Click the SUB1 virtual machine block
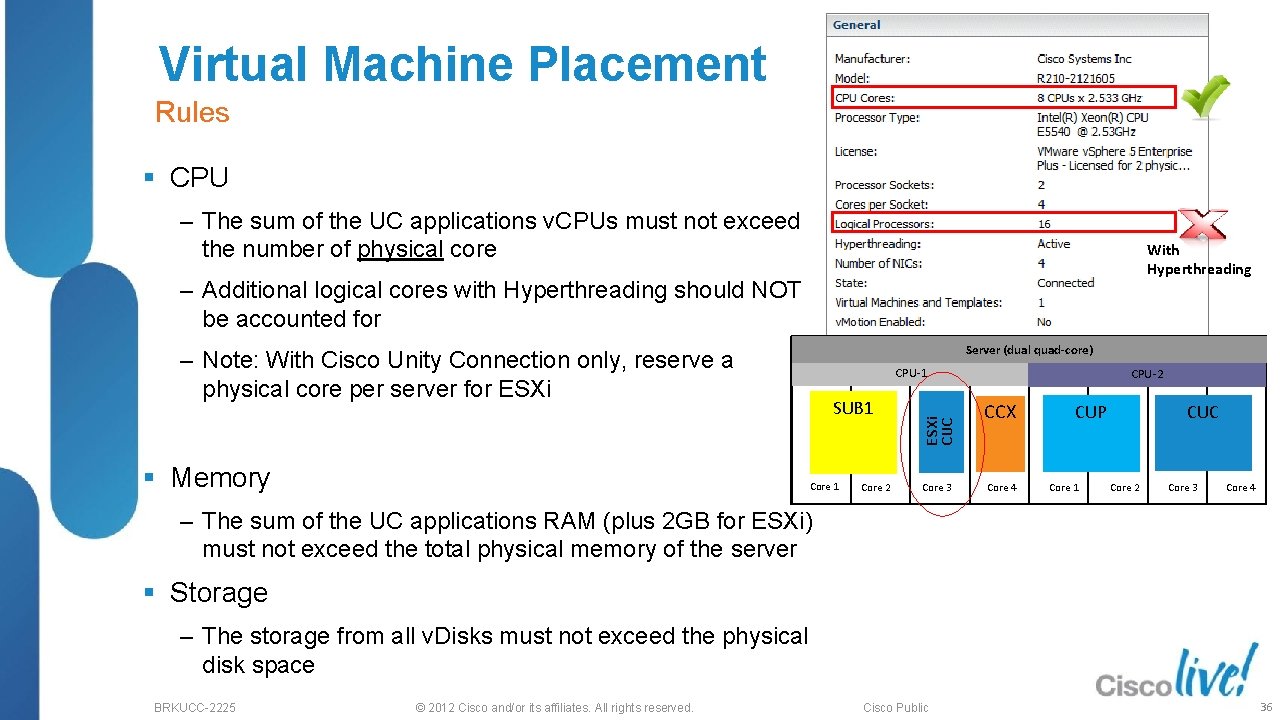 pos(853,430)
